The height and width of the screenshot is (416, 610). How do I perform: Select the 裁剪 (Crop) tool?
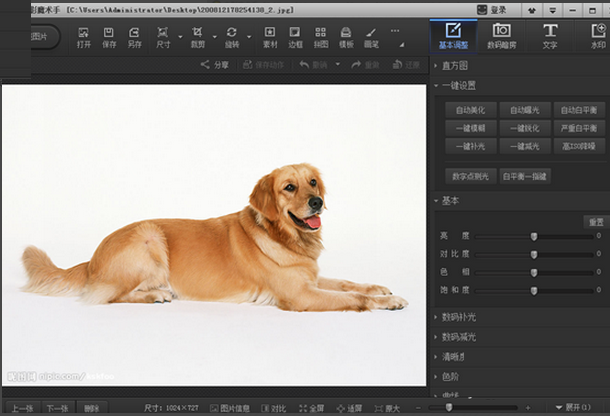pyautogui.click(x=198, y=37)
